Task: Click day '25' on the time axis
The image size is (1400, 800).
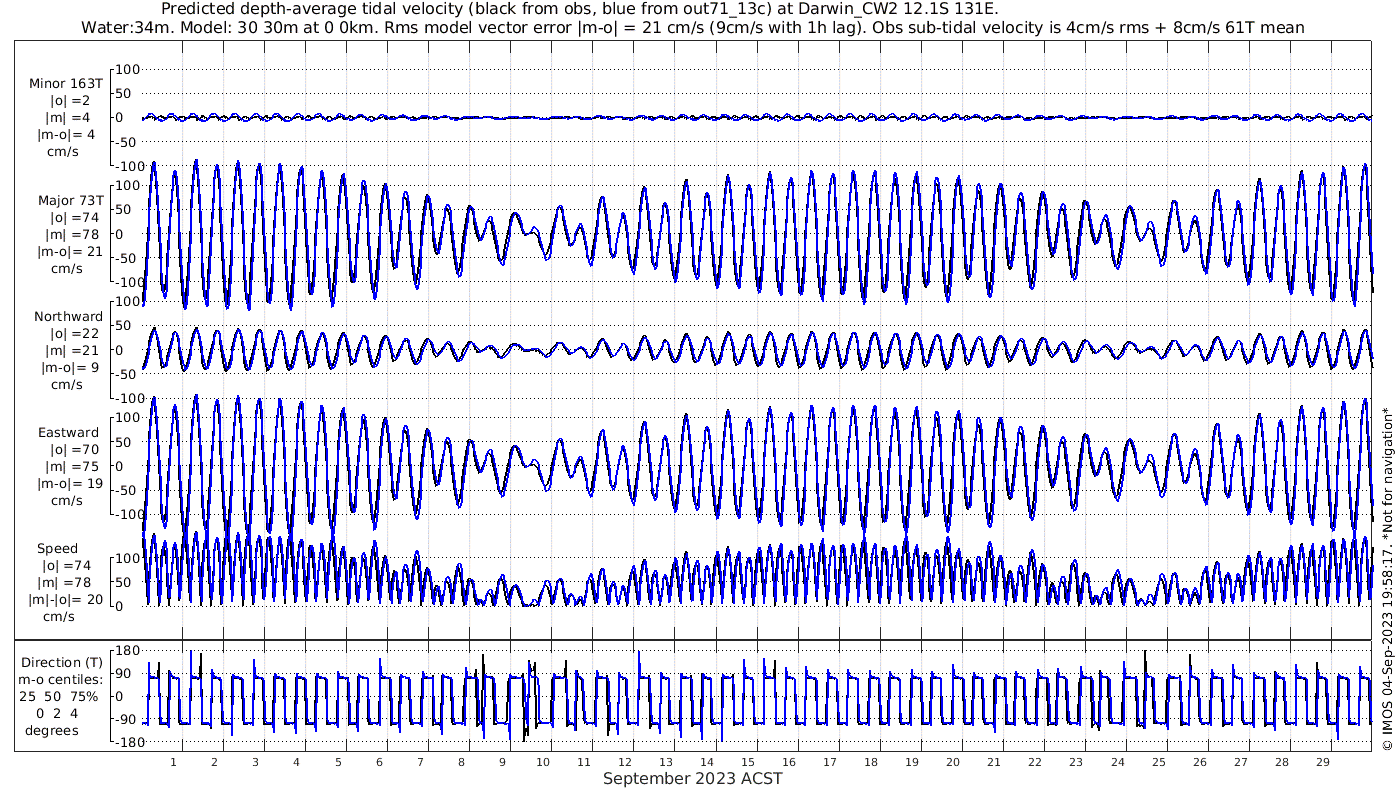Action: tap(1158, 762)
